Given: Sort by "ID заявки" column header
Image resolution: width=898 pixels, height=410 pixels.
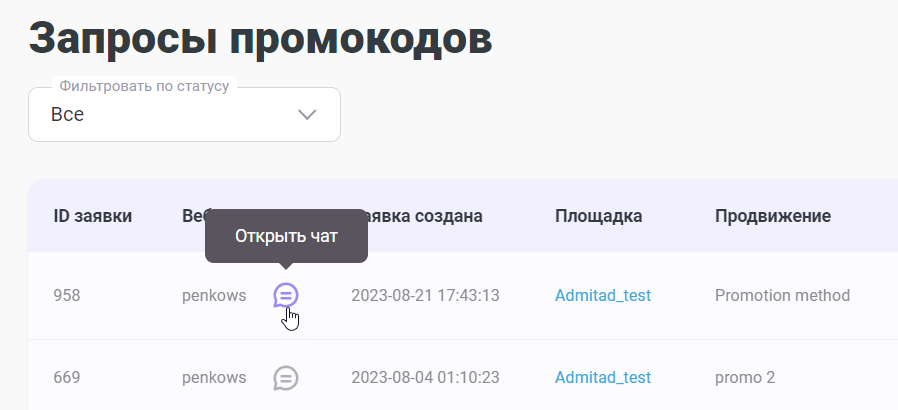Looking at the screenshot, I should tap(93, 216).
